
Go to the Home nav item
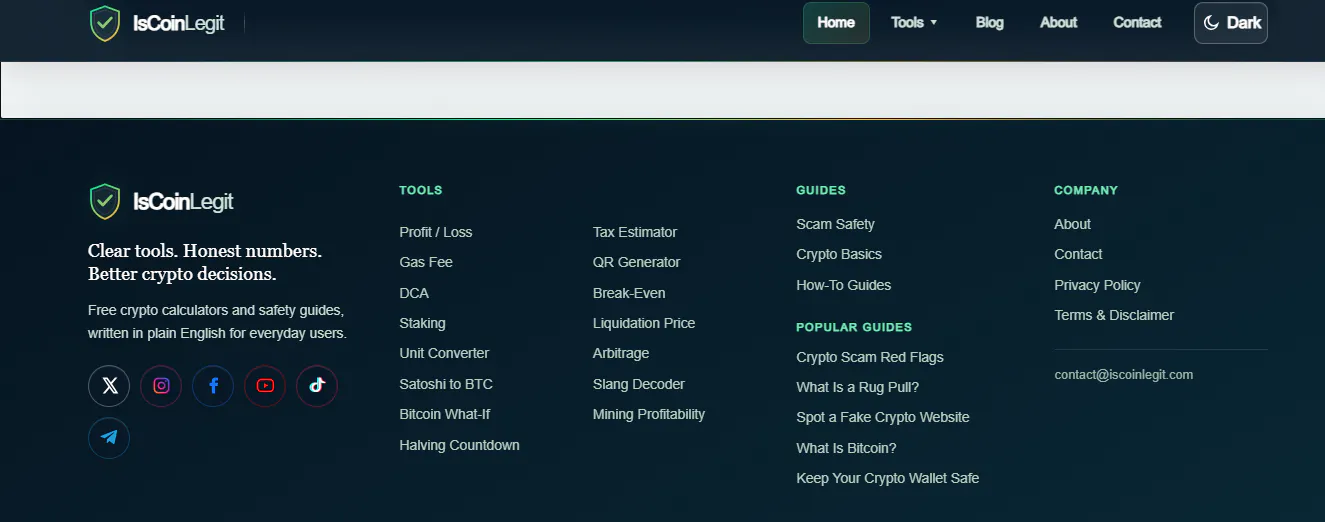(x=836, y=23)
